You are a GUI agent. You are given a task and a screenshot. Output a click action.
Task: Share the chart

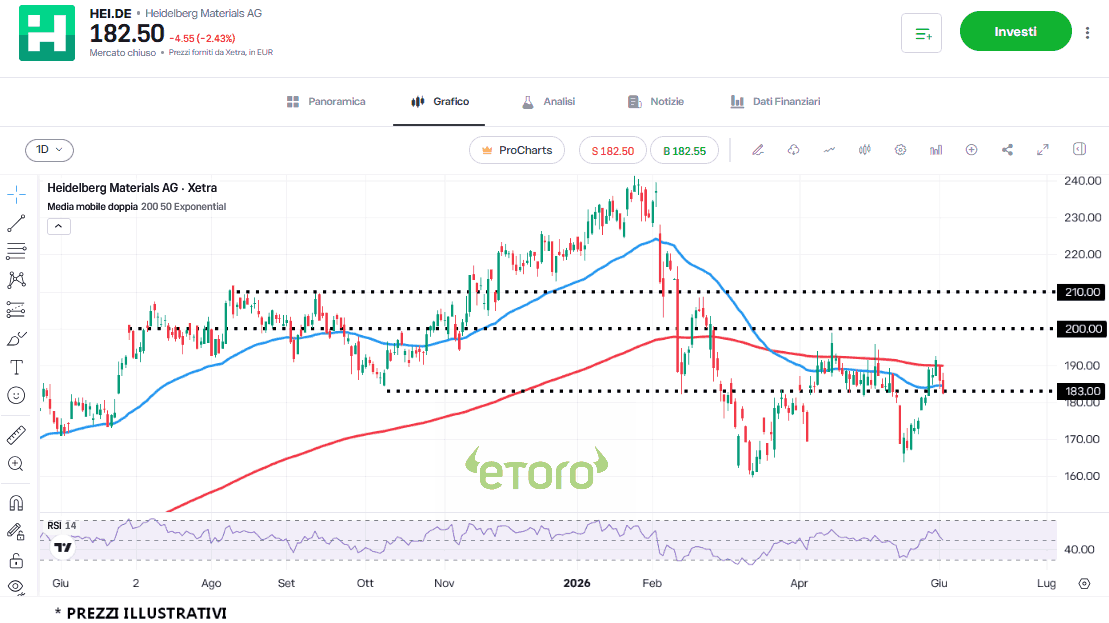click(x=1007, y=150)
